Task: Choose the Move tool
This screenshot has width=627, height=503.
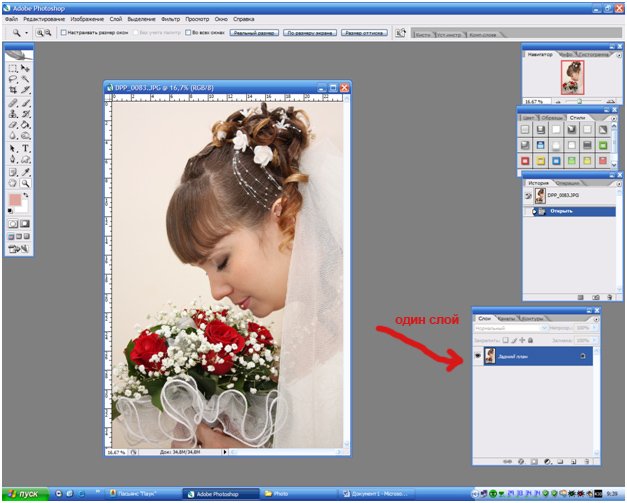Action: tap(25, 69)
